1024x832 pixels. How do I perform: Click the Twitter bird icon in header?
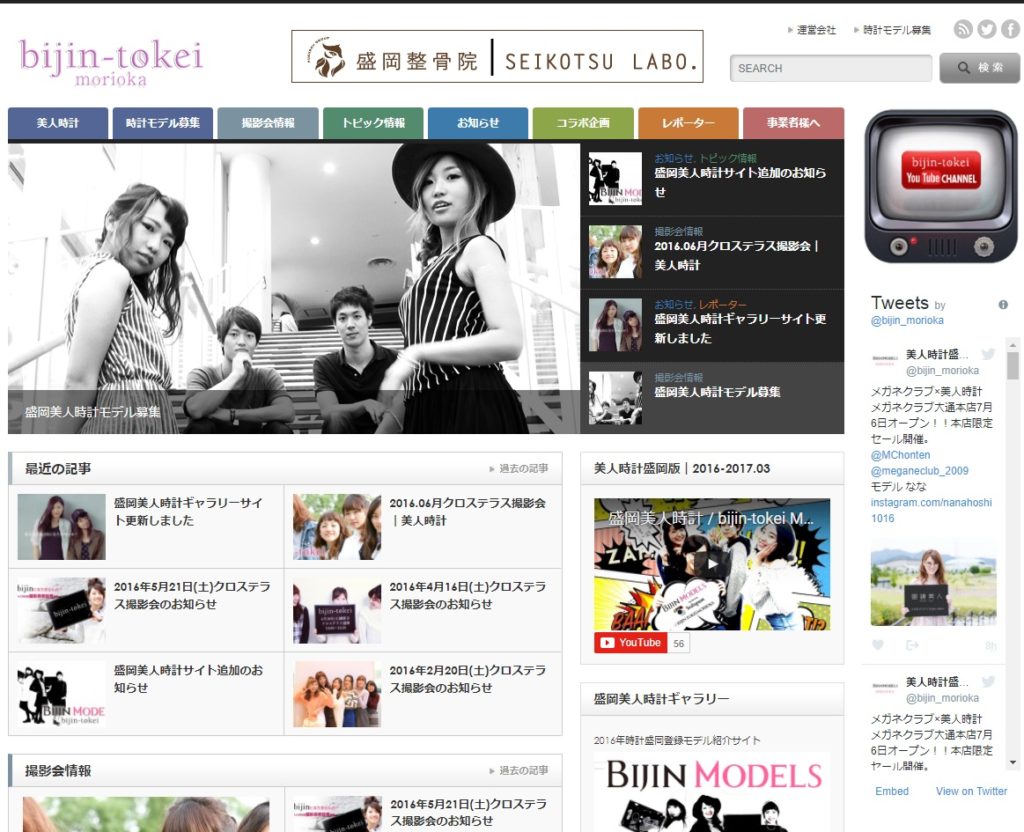pyautogui.click(x=986, y=30)
